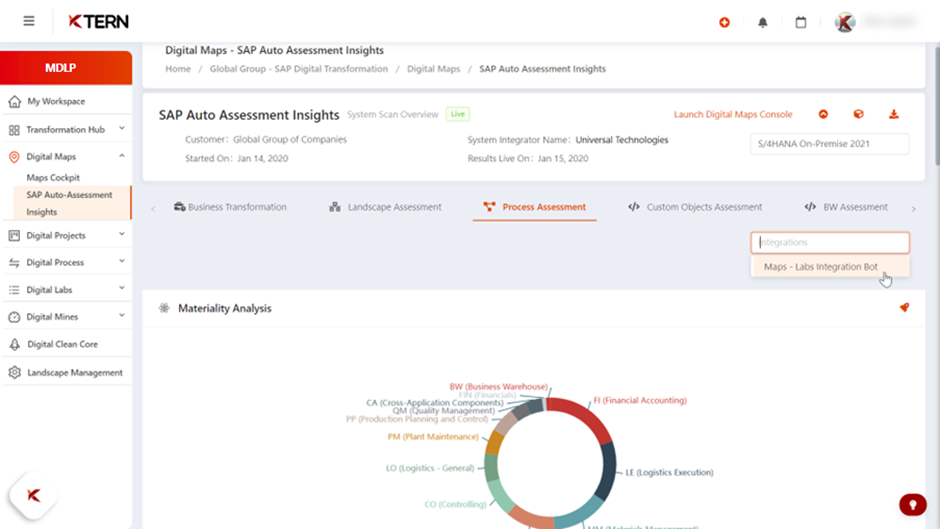Viewport: 940px width, 529px height.
Task: Click the Digital Maps location pin icon
Action: (14, 157)
